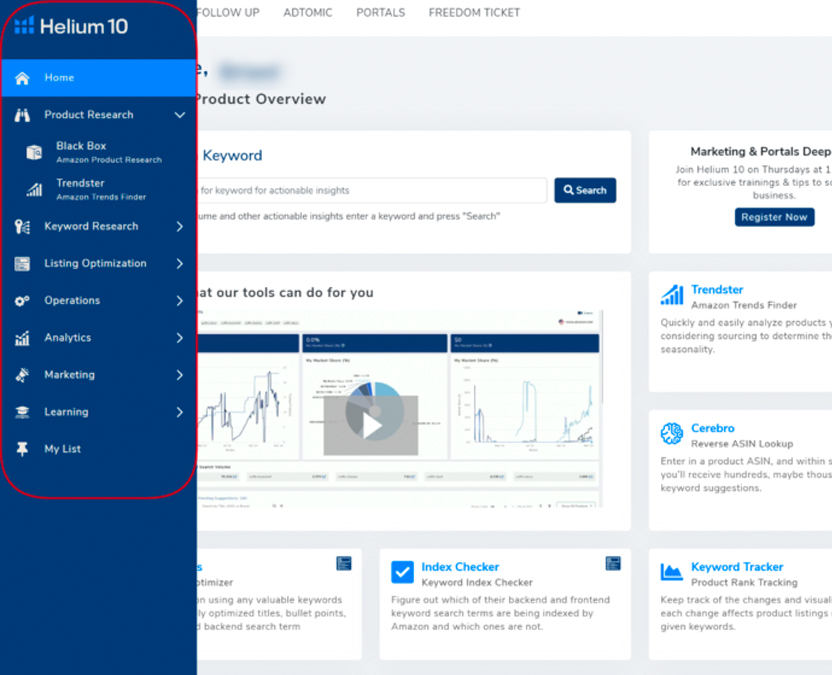Open the FOLLOW UP top tab
This screenshot has width=832, height=675.
pyautogui.click(x=228, y=12)
